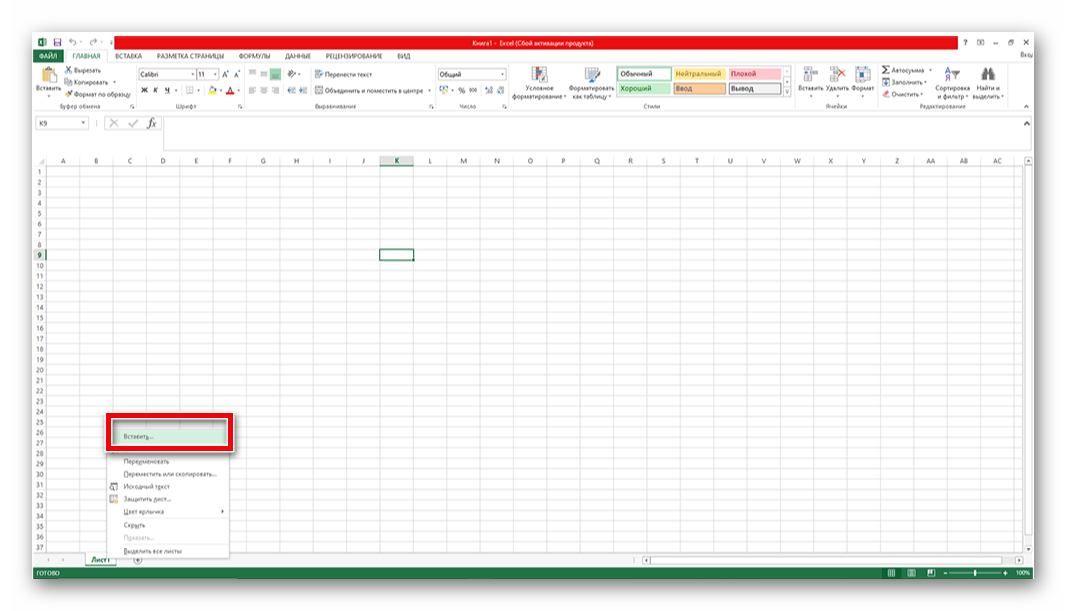Open the K9 name box dropdown
1066x611 pixels.
click(83, 123)
